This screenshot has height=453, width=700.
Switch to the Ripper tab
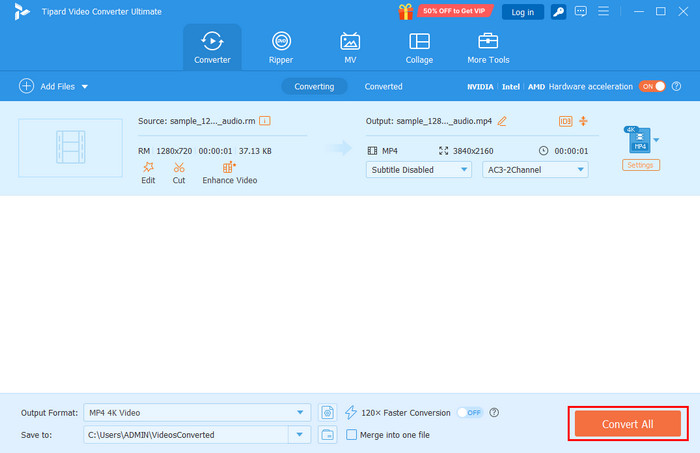click(x=281, y=47)
